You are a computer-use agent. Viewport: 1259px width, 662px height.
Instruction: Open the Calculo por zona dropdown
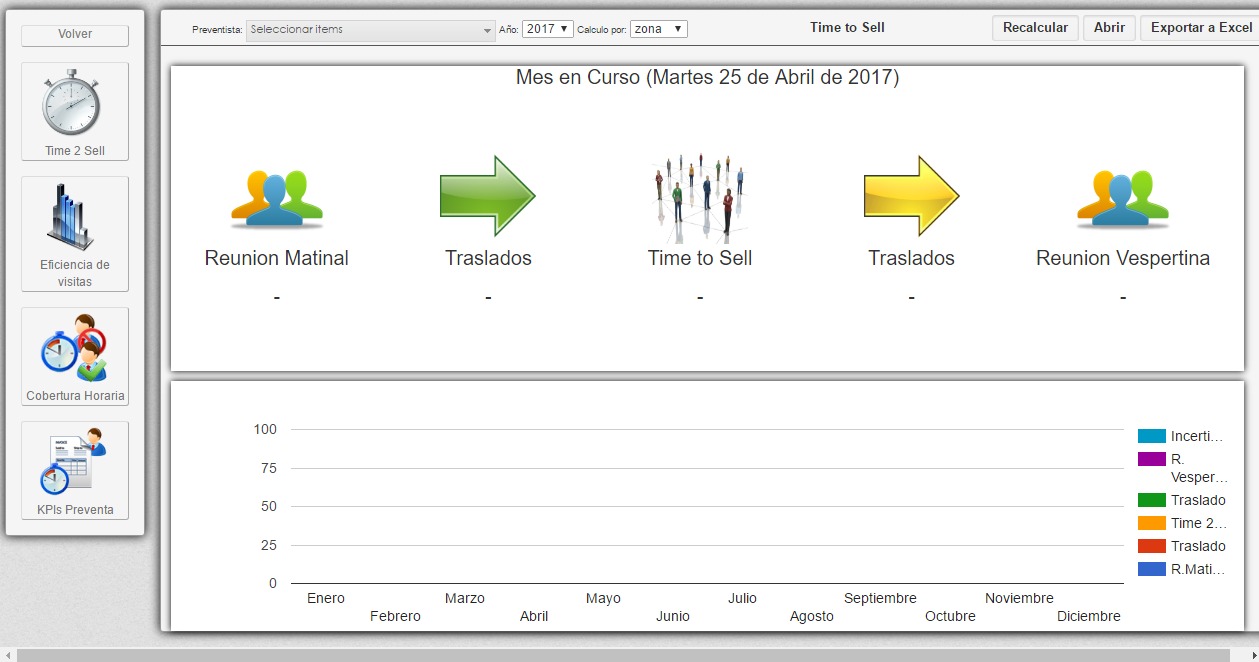click(659, 29)
